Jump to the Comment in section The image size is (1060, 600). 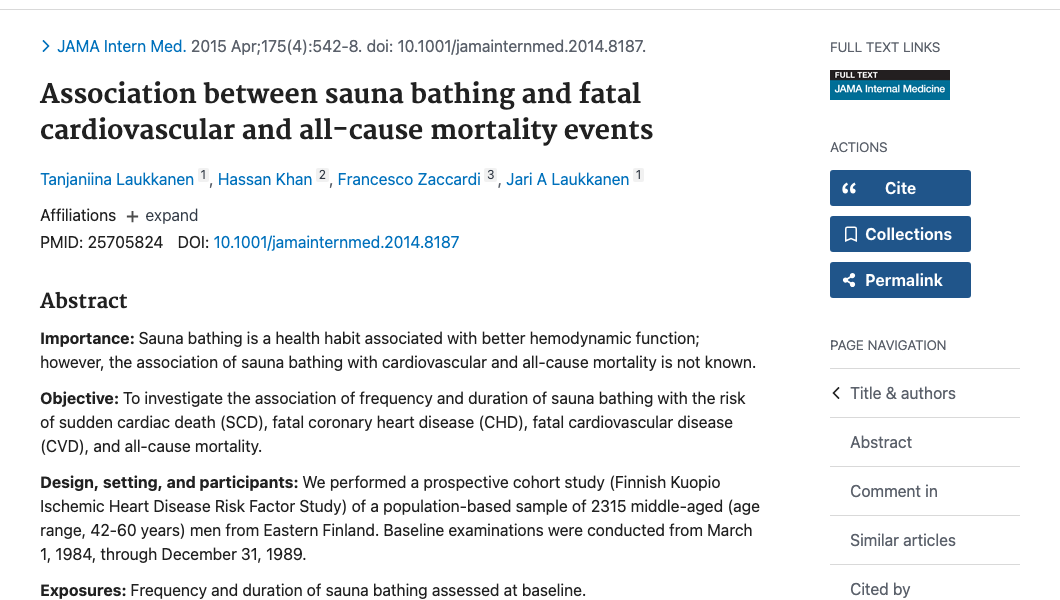tap(895, 491)
